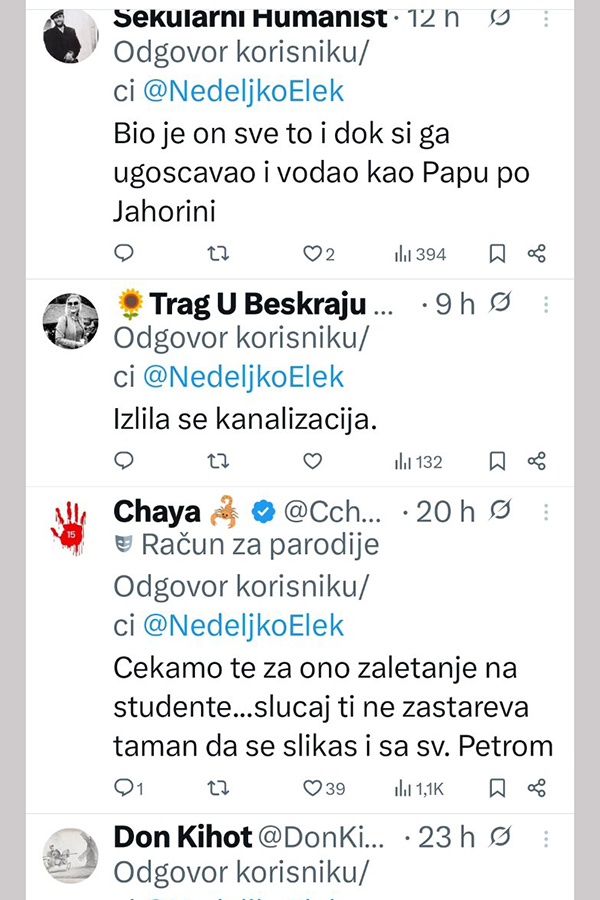600x900 pixels.
Task: Reply to Sekularni Humanist's tweet
Action: [x=124, y=254]
